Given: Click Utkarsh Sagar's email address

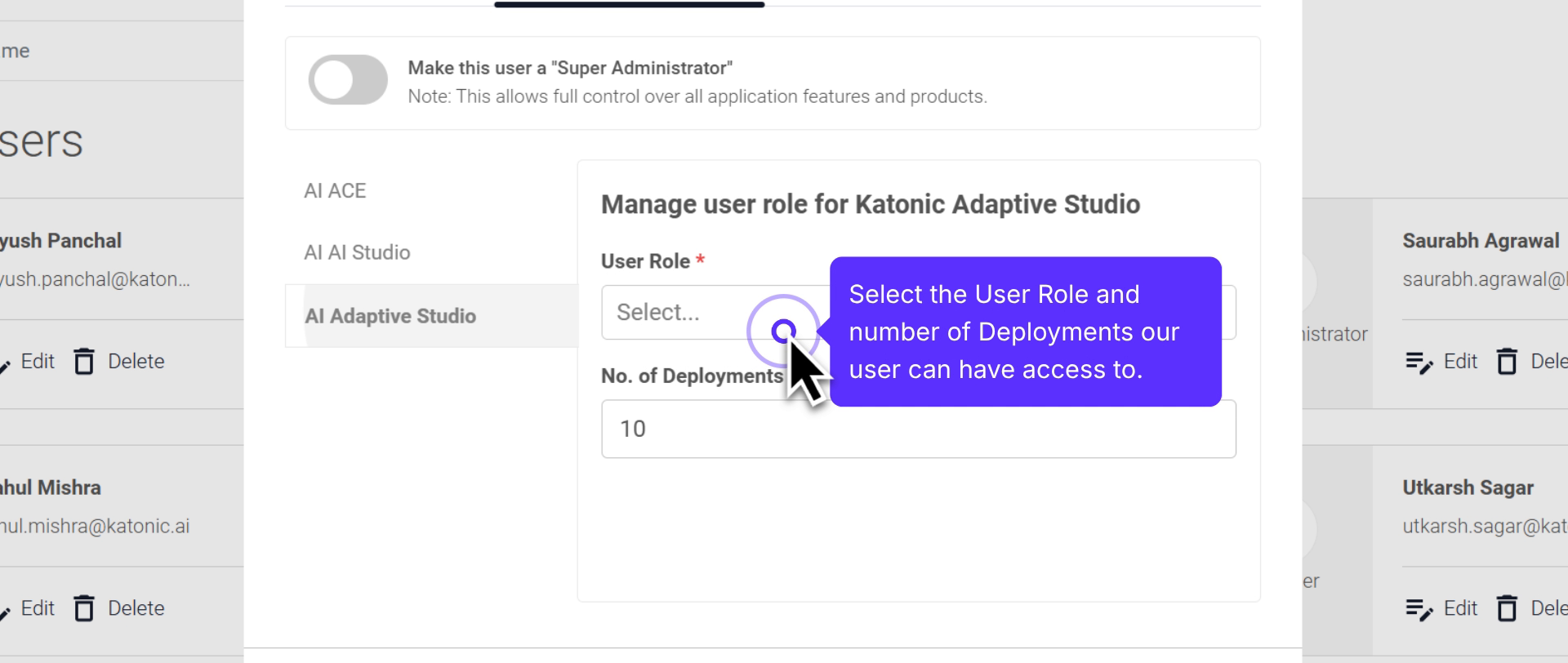Looking at the screenshot, I should point(1483,527).
